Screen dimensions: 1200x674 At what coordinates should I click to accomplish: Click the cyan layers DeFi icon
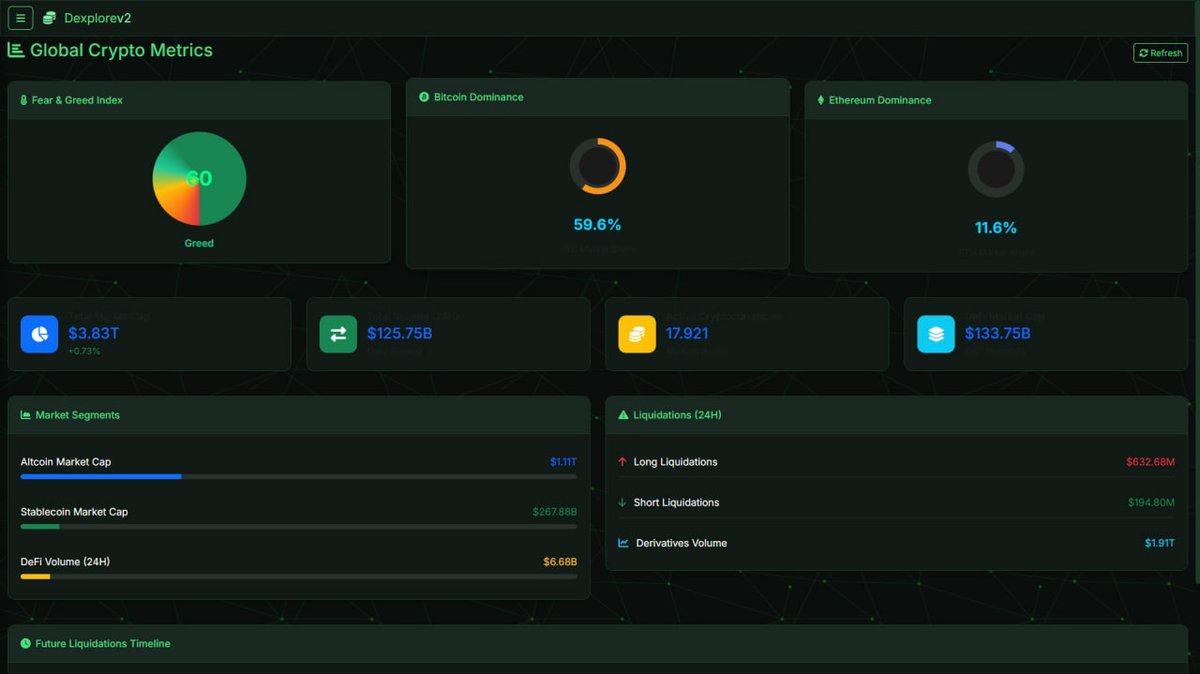(x=936, y=334)
